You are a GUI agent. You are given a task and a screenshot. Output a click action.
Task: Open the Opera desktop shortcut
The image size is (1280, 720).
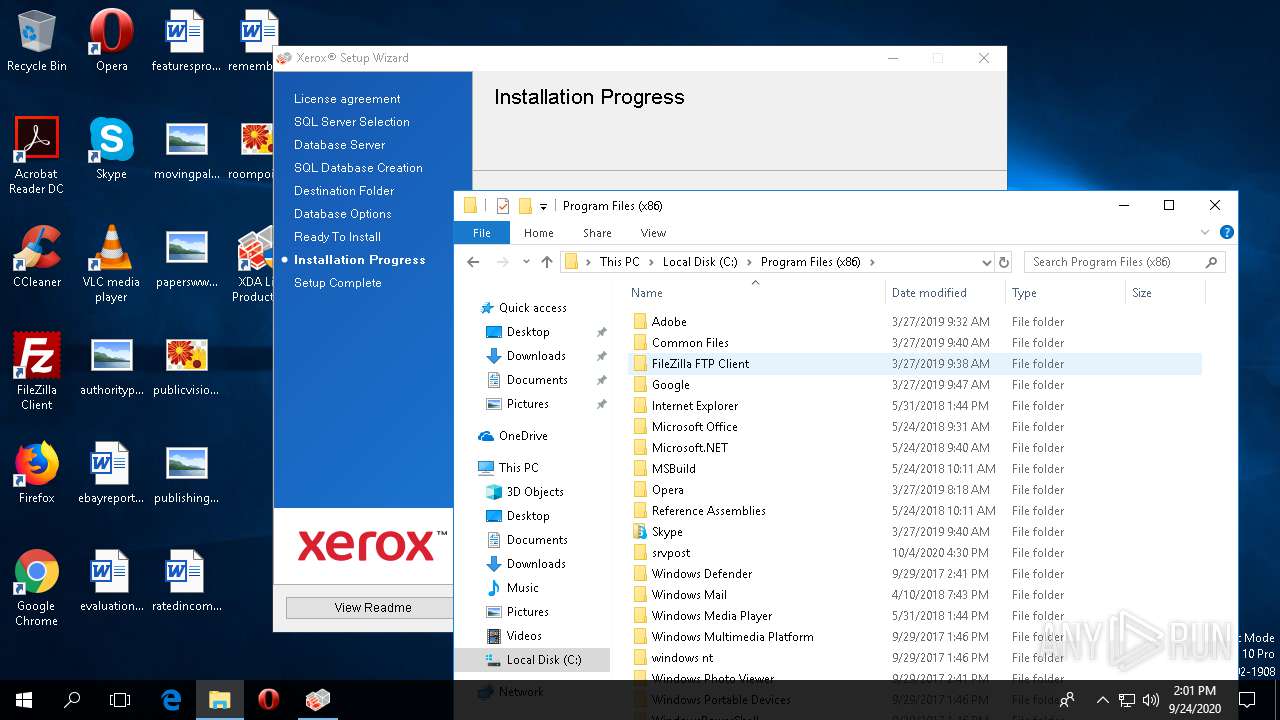pyautogui.click(x=111, y=42)
